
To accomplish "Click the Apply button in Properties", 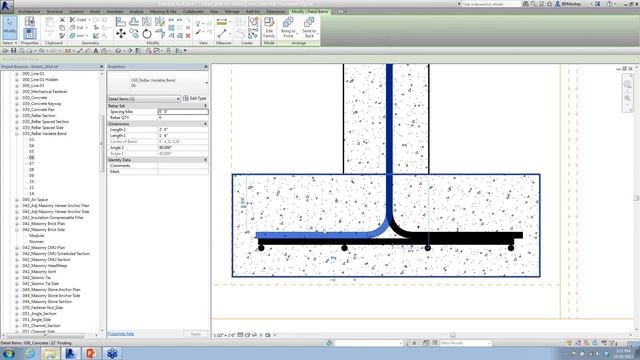I will click(196, 334).
